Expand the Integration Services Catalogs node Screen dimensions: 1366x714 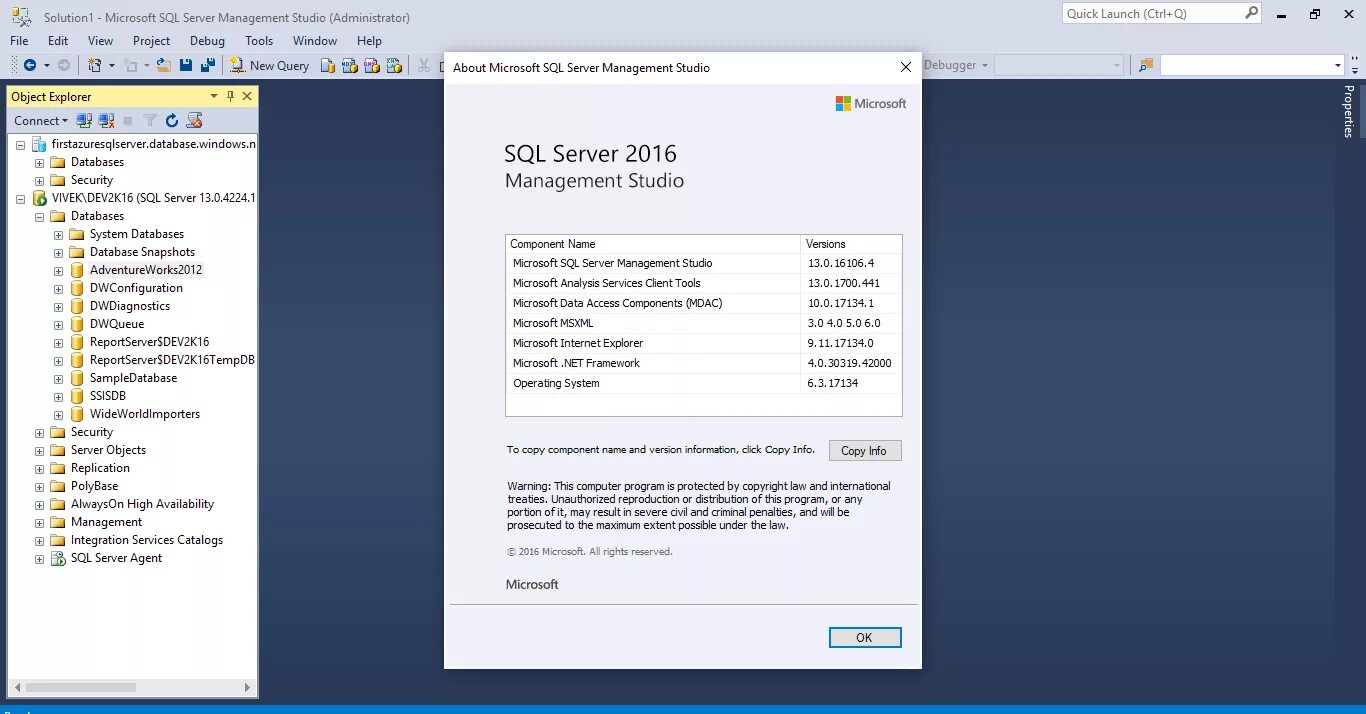tap(39, 540)
